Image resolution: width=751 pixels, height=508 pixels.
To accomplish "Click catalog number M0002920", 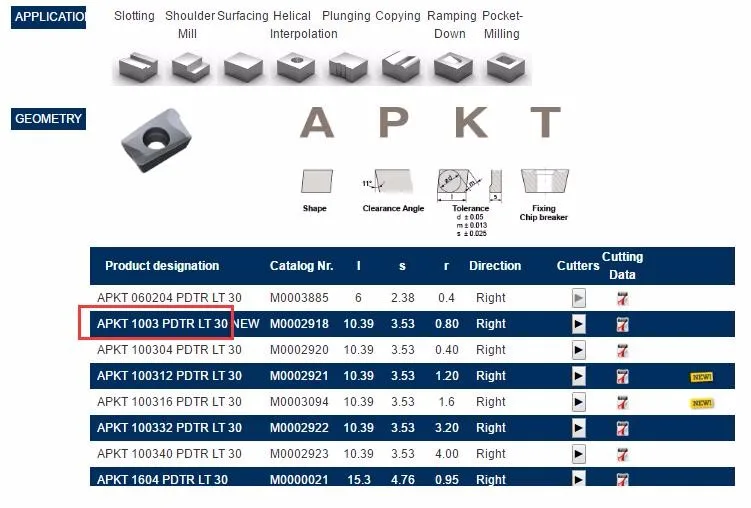I will (x=299, y=350).
